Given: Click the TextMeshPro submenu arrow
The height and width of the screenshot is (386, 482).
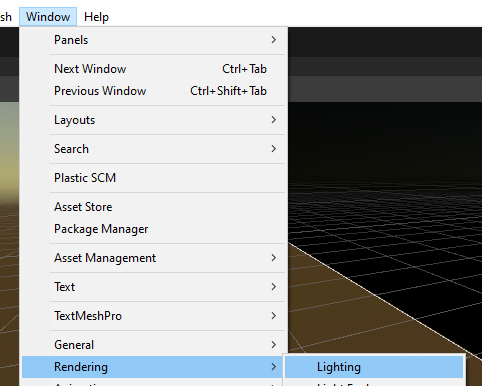Looking at the screenshot, I should (274, 316).
